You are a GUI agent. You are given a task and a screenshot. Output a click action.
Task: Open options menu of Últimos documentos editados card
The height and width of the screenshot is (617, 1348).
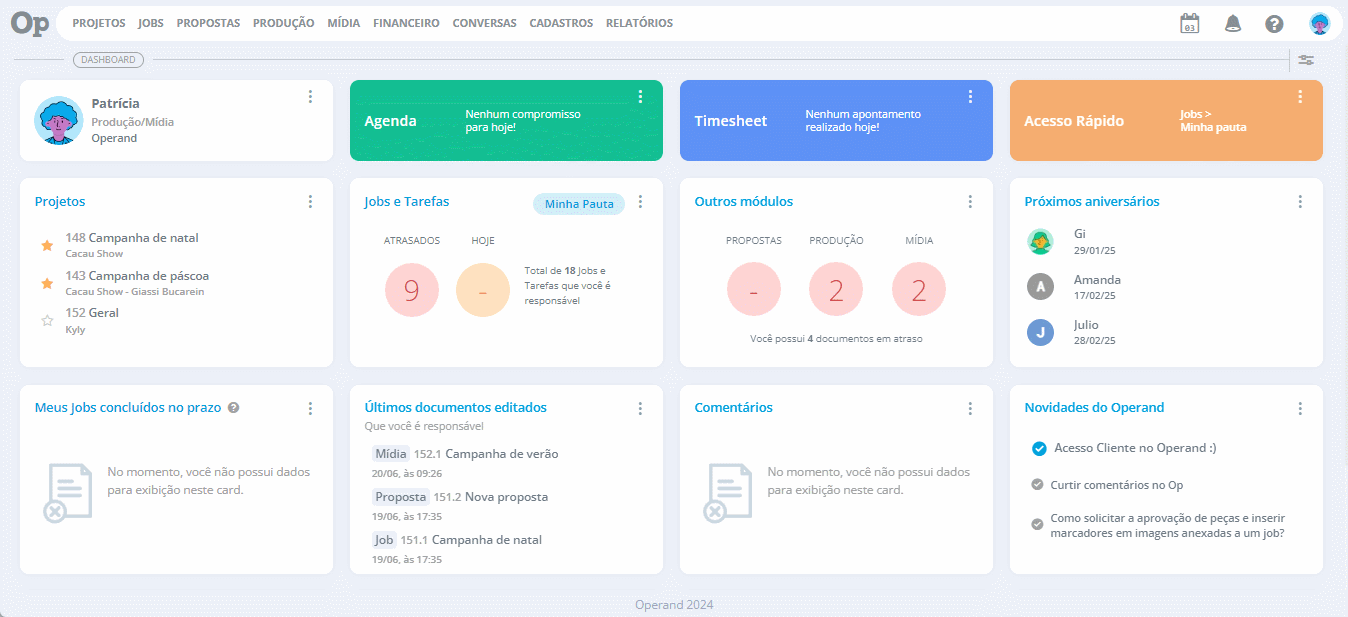(640, 409)
